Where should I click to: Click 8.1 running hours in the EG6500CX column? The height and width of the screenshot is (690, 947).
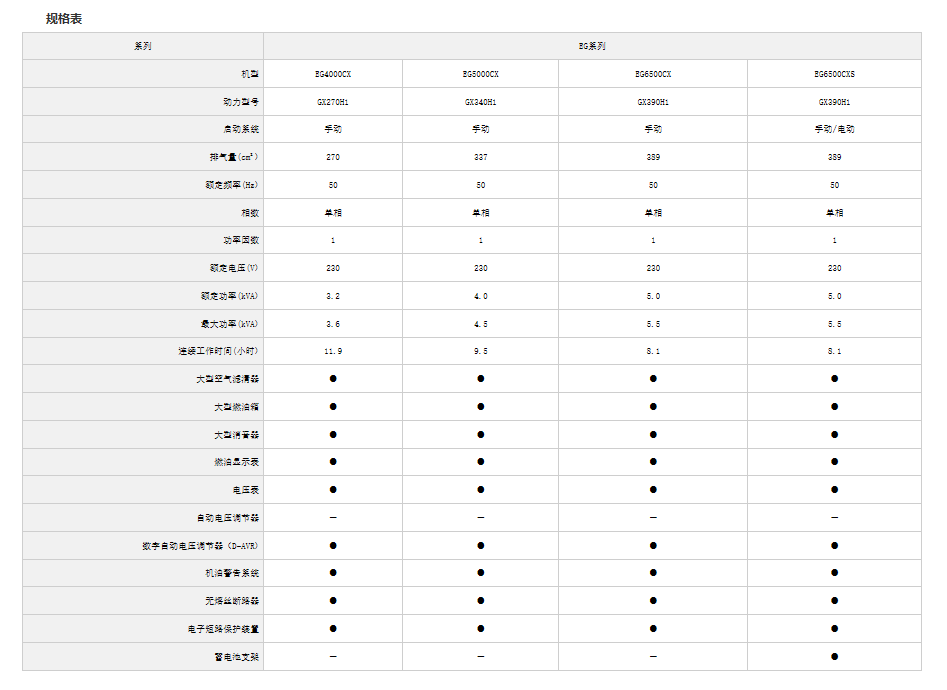click(653, 351)
